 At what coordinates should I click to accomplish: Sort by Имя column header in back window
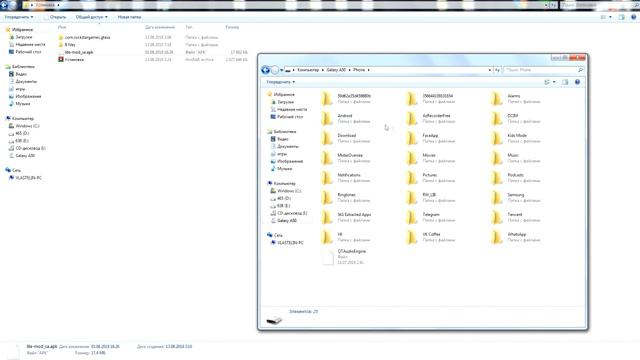[62, 27]
